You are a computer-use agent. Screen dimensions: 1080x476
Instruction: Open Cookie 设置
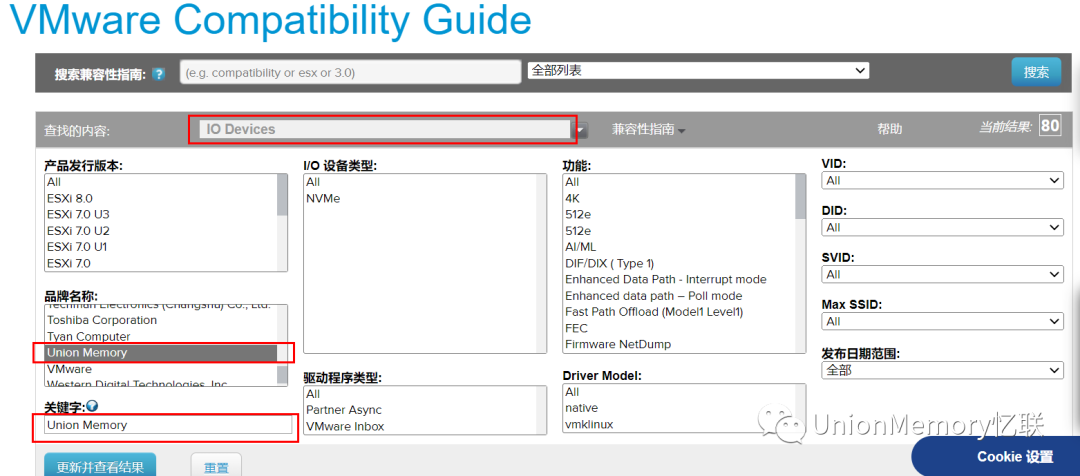[x=1014, y=457]
